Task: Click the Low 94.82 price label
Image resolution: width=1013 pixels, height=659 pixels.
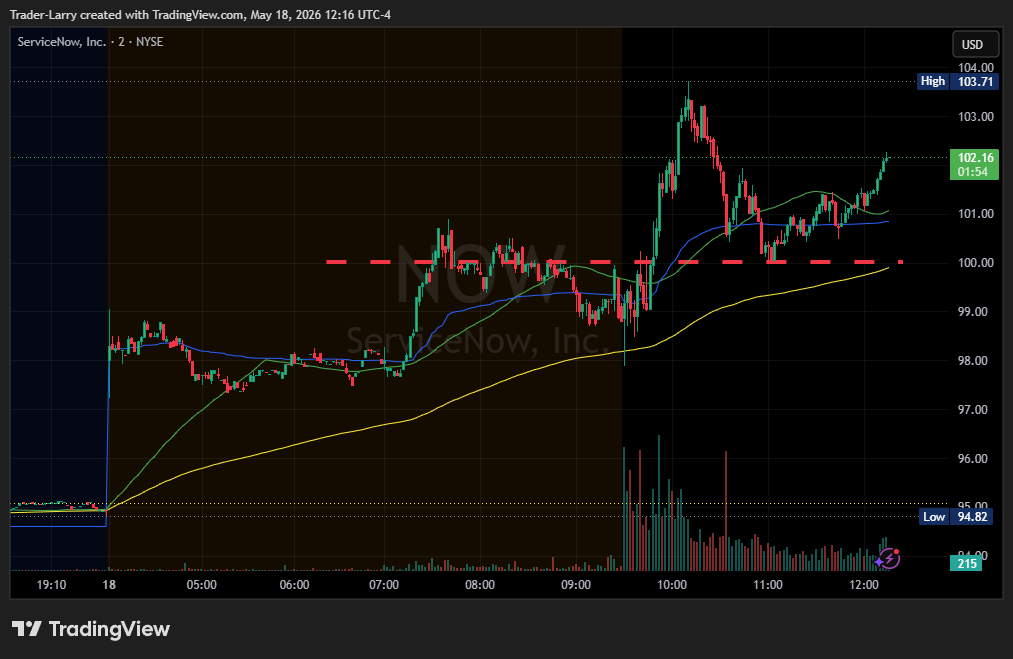Action: 957,516
